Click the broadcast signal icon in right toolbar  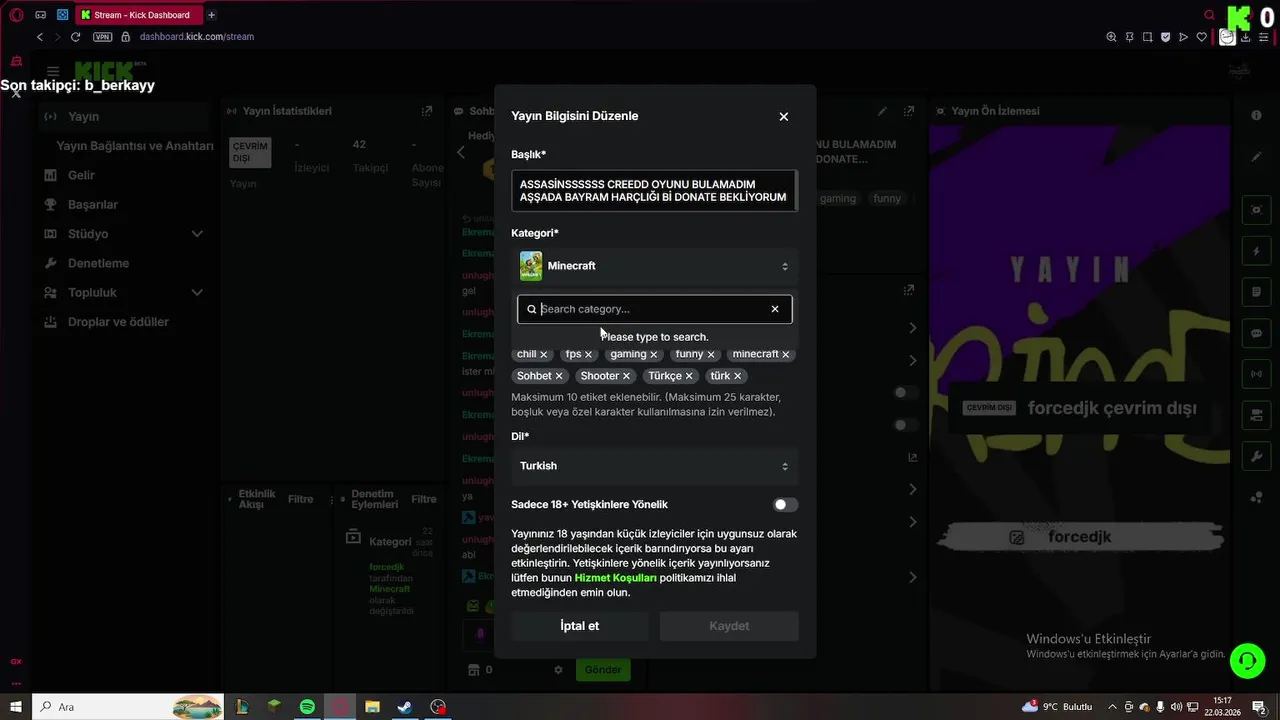point(1257,375)
